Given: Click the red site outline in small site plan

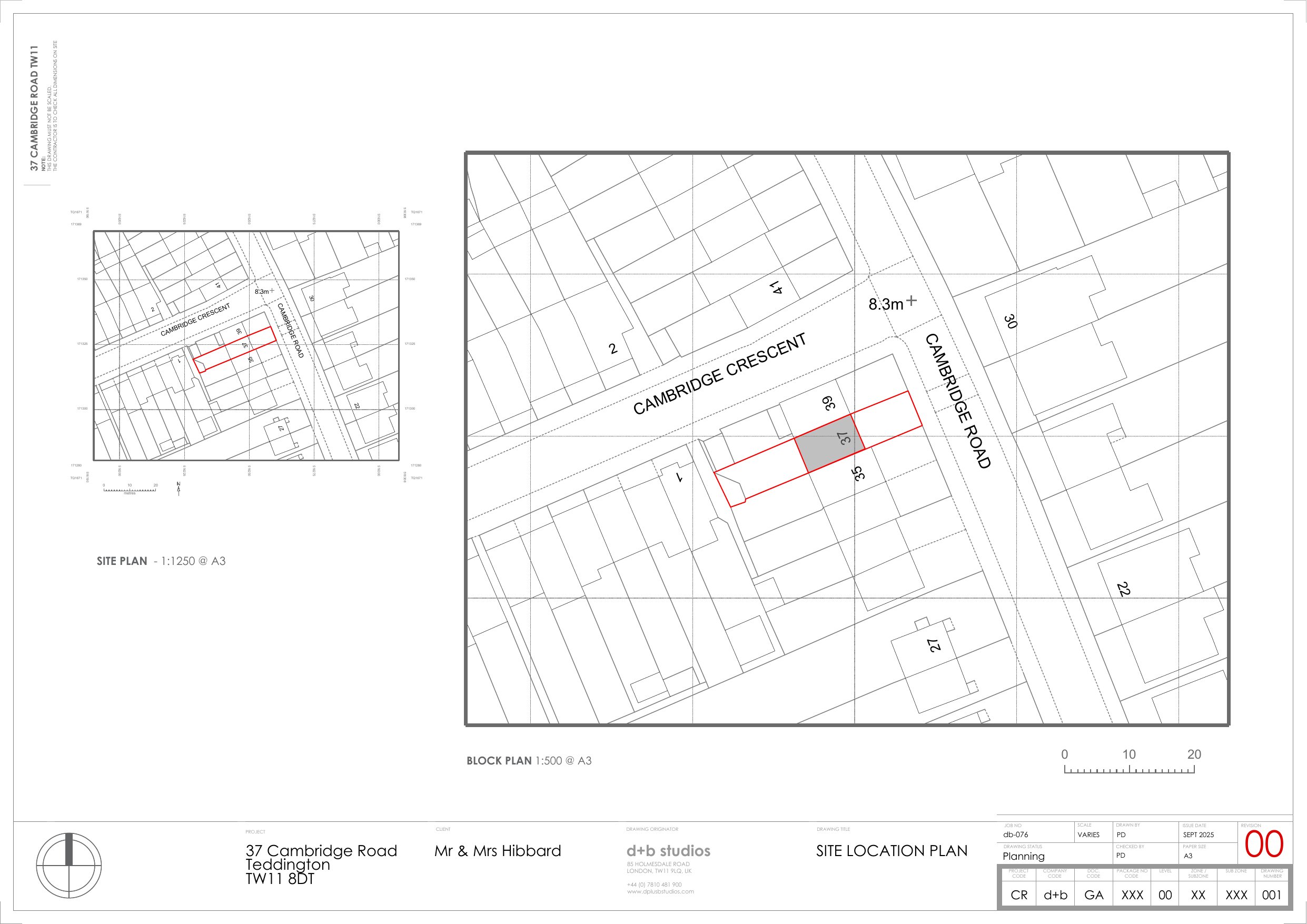Looking at the screenshot, I should (x=234, y=349).
